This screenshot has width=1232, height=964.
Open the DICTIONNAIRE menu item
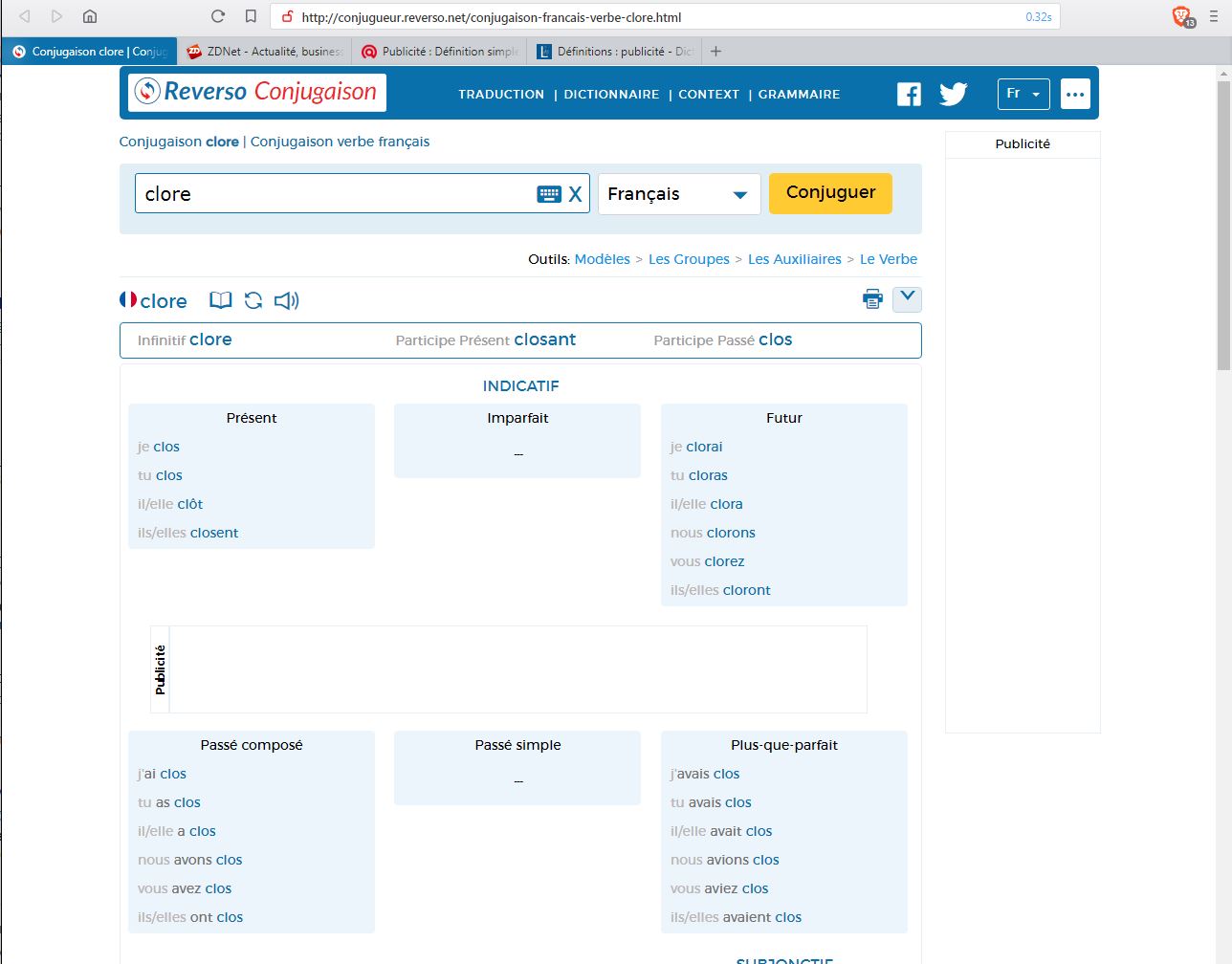[611, 95]
